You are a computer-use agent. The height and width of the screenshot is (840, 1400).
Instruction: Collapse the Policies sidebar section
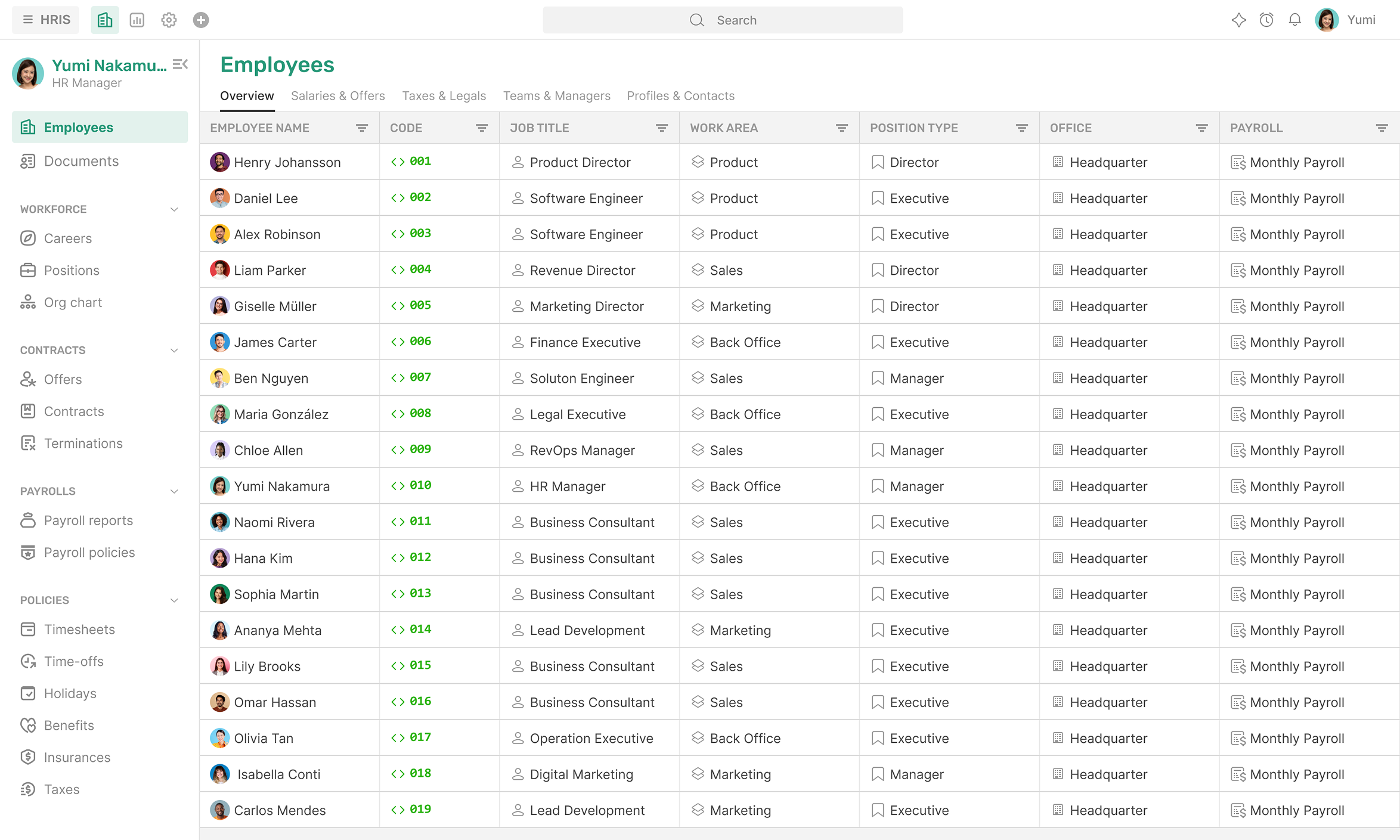[x=174, y=600]
